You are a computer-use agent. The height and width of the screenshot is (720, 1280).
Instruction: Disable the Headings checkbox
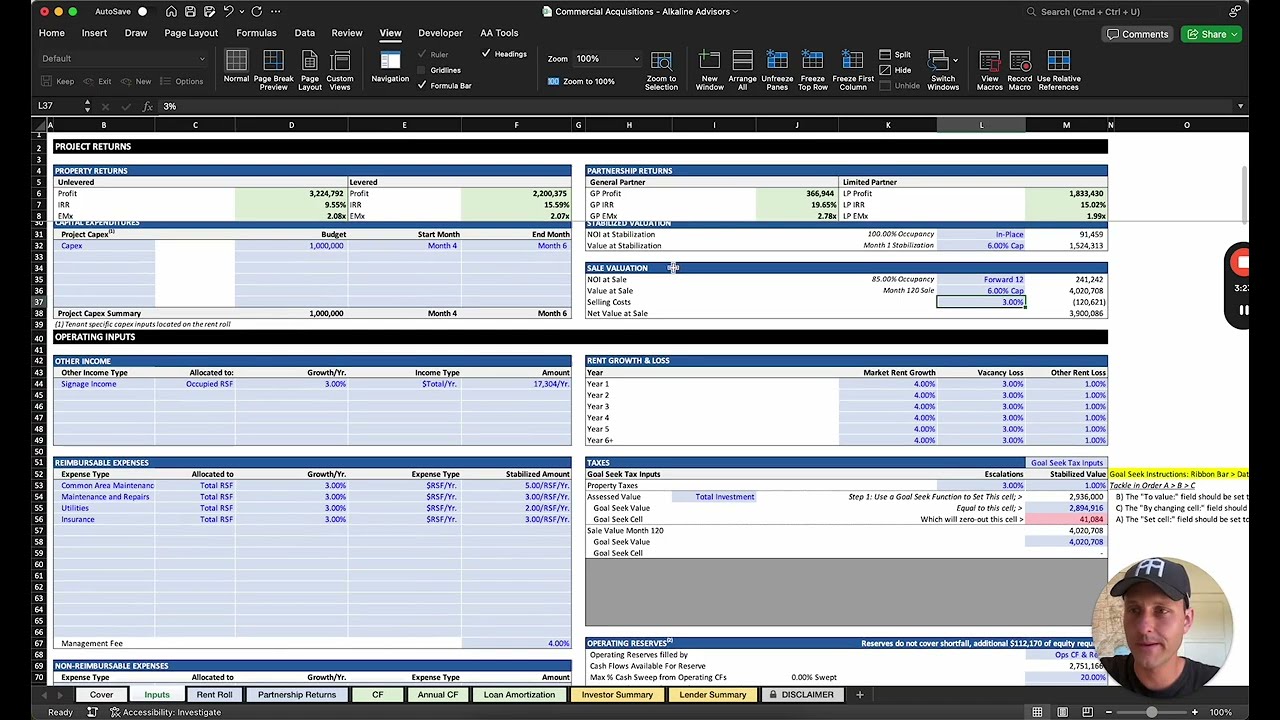[x=486, y=54]
